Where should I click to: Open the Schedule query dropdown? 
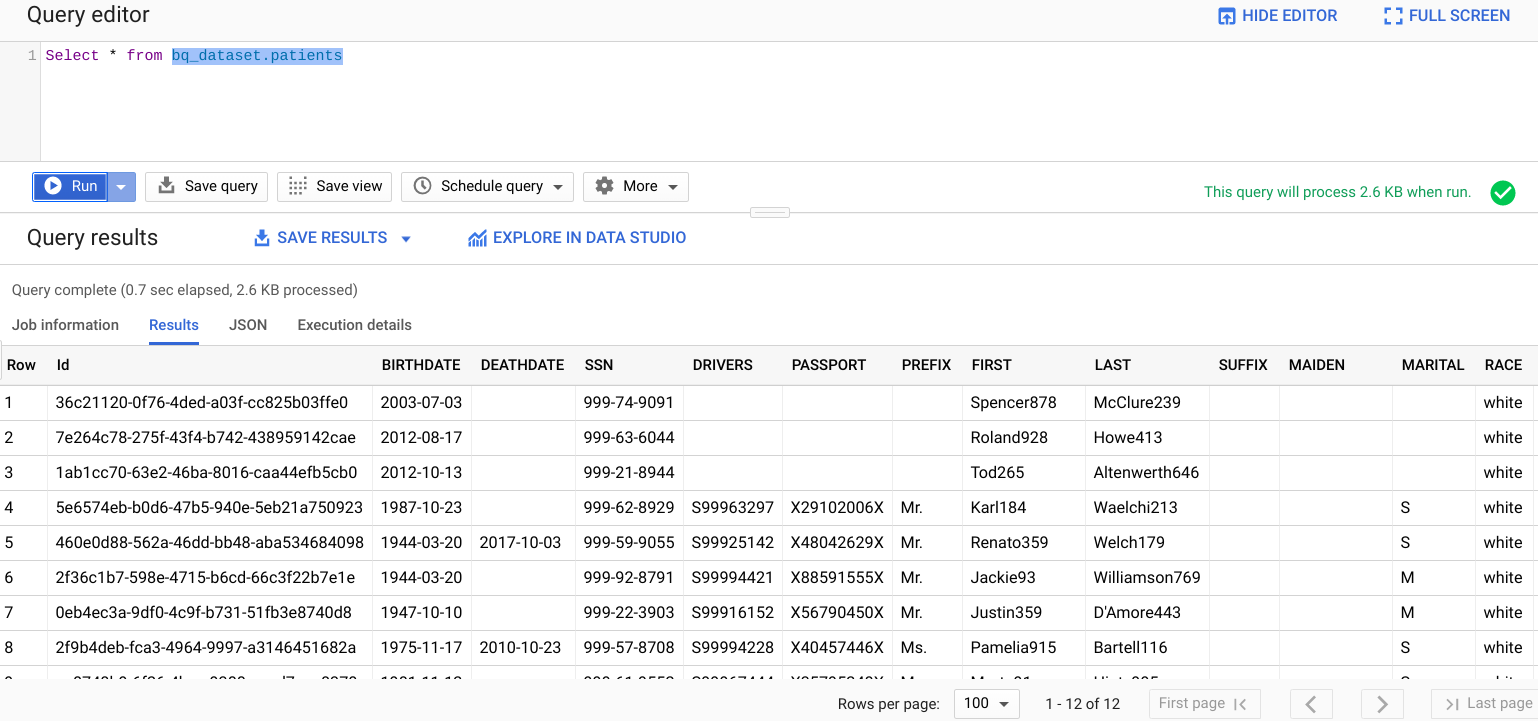[488, 186]
